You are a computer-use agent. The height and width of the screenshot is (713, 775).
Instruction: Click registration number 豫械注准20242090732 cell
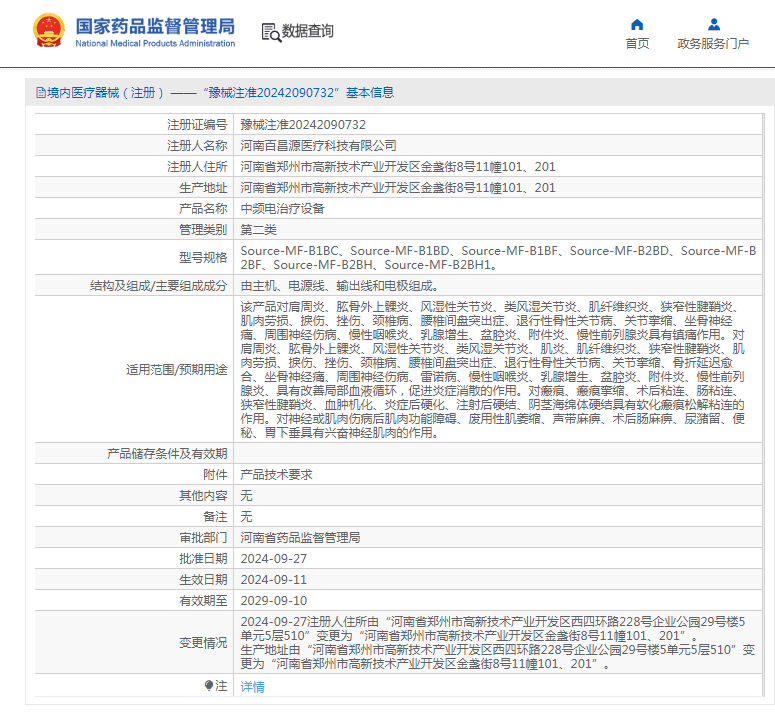point(303,125)
